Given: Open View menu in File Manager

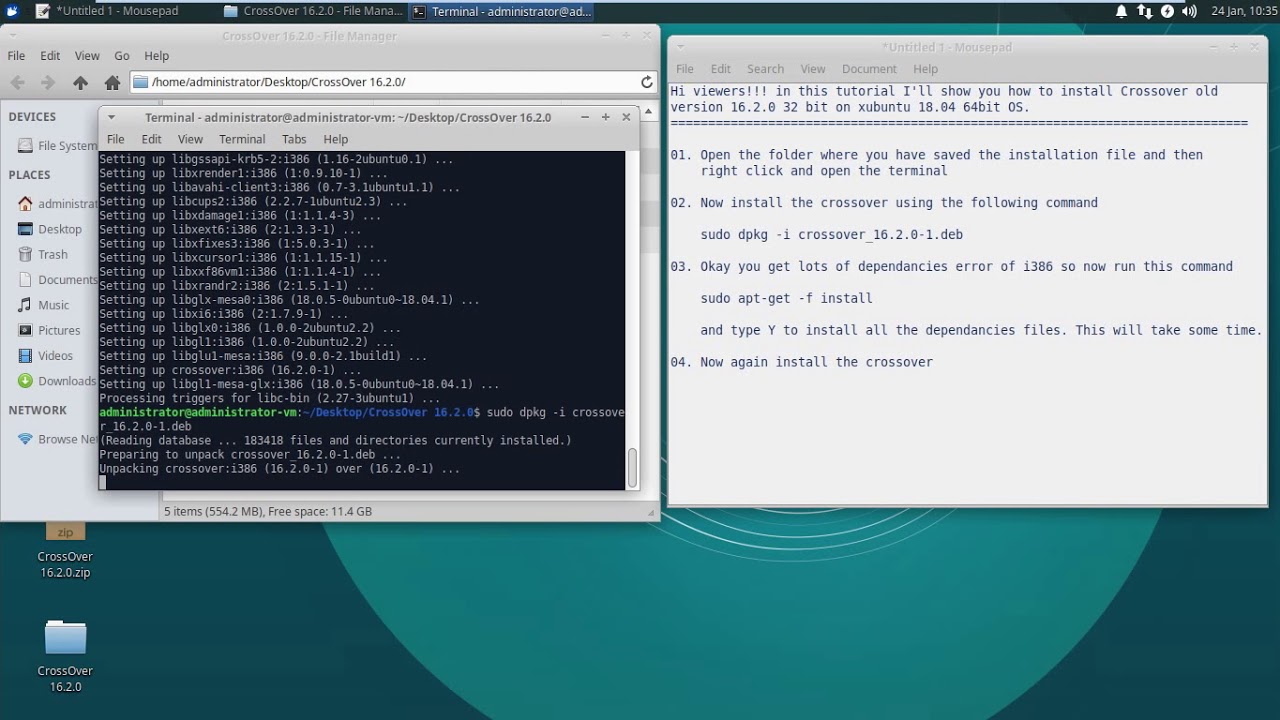Looking at the screenshot, I should [87, 56].
